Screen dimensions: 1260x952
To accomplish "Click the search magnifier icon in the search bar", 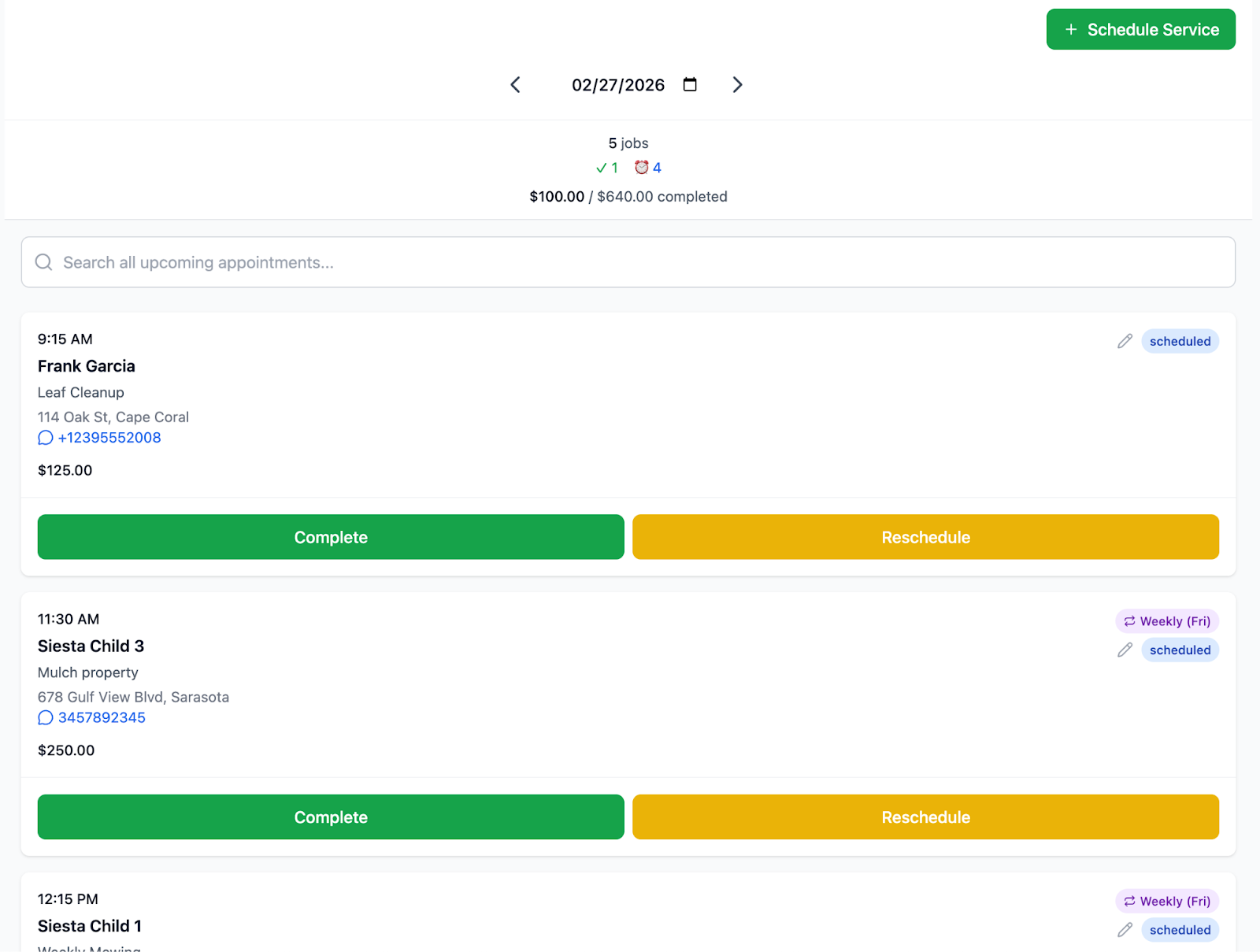I will pos(43,262).
